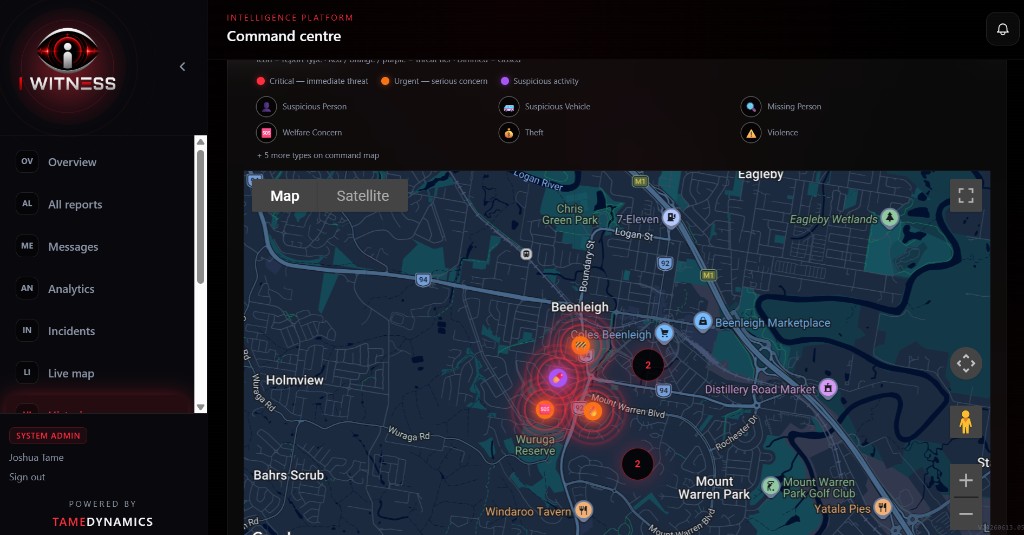Open cluster of 2 near Coles Beenleigh

648,365
